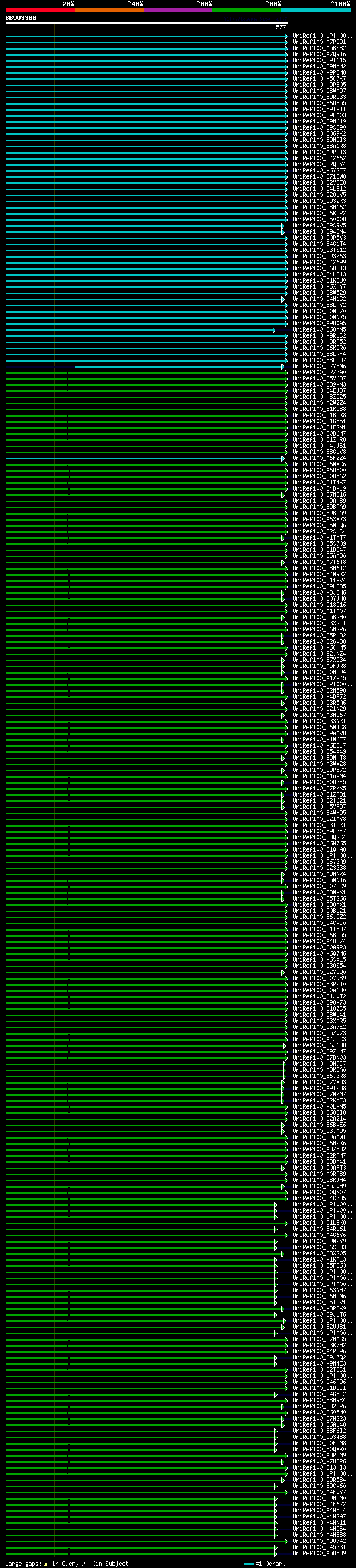
Task: Open hit UniRef100_B6UF55
Action: point(319,103)
